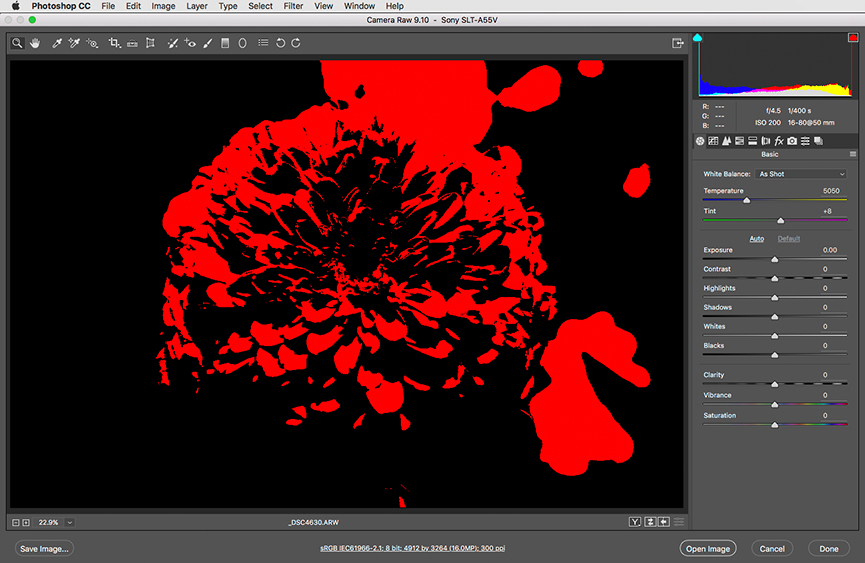The image size is (865, 563).
Task: Toggle full screen mode icon
Action: (678, 43)
